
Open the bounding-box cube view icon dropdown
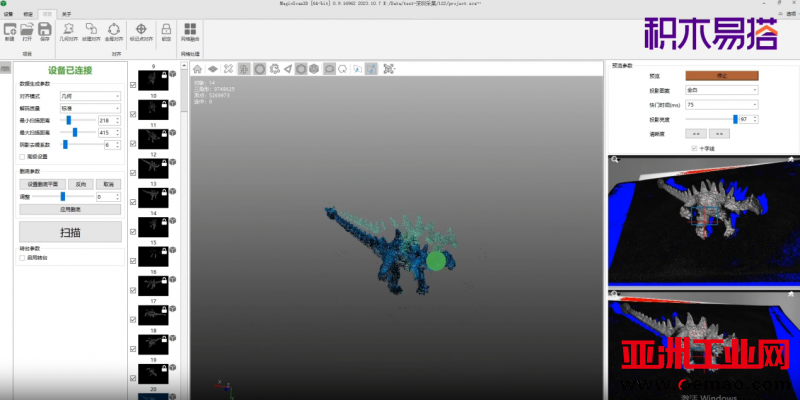389,69
